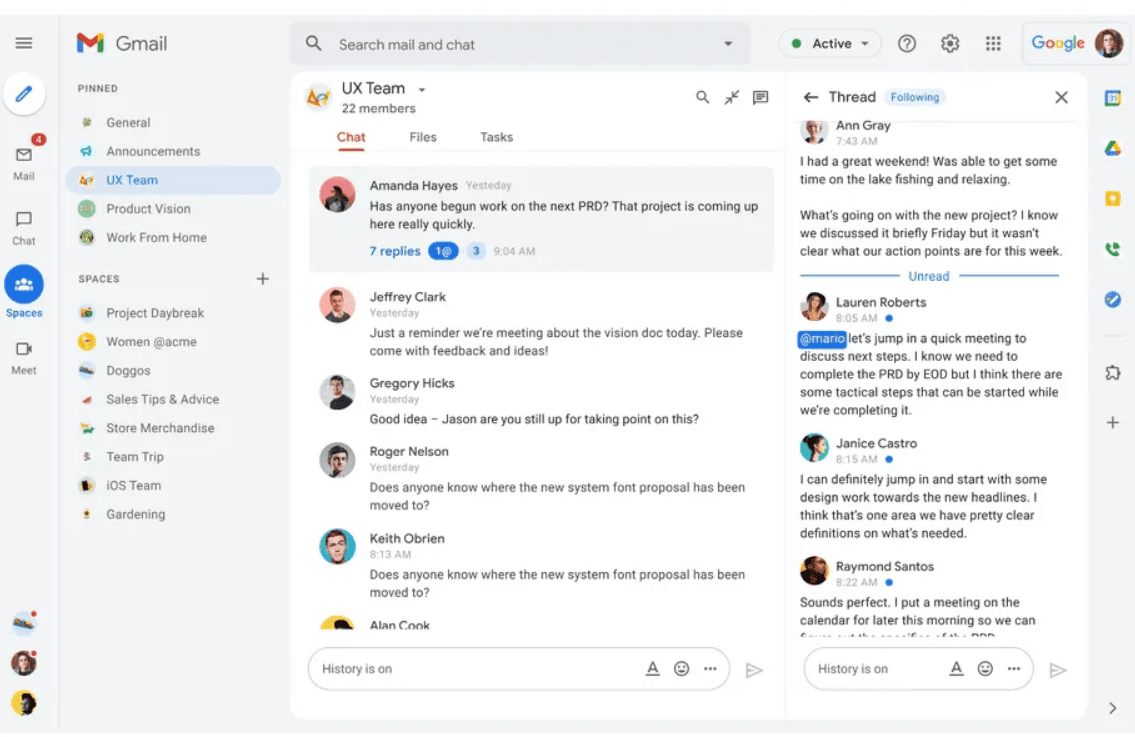
Task: Collapse the space view arrows icon
Action: coord(732,97)
